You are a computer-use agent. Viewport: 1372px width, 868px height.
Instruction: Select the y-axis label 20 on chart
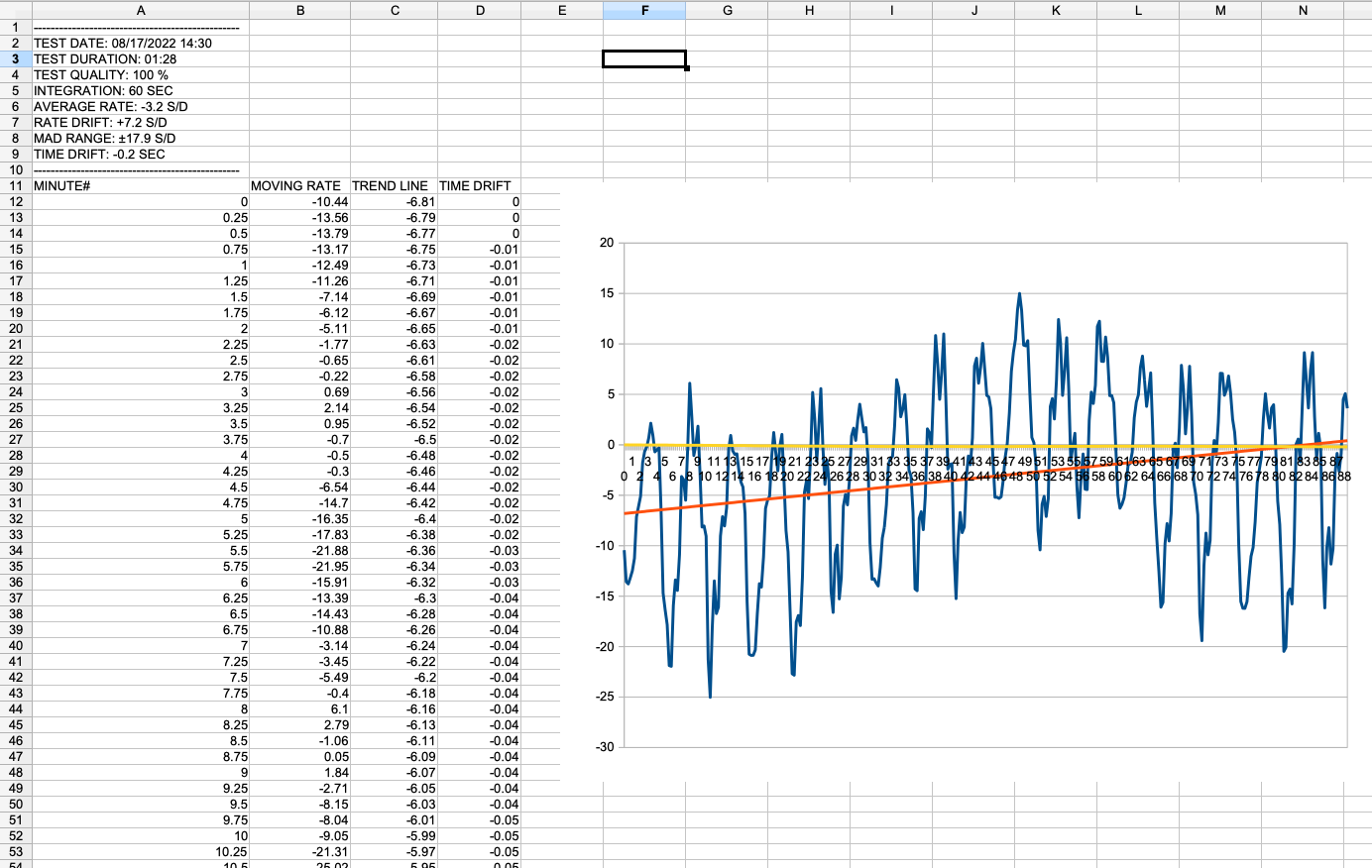point(606,243)
